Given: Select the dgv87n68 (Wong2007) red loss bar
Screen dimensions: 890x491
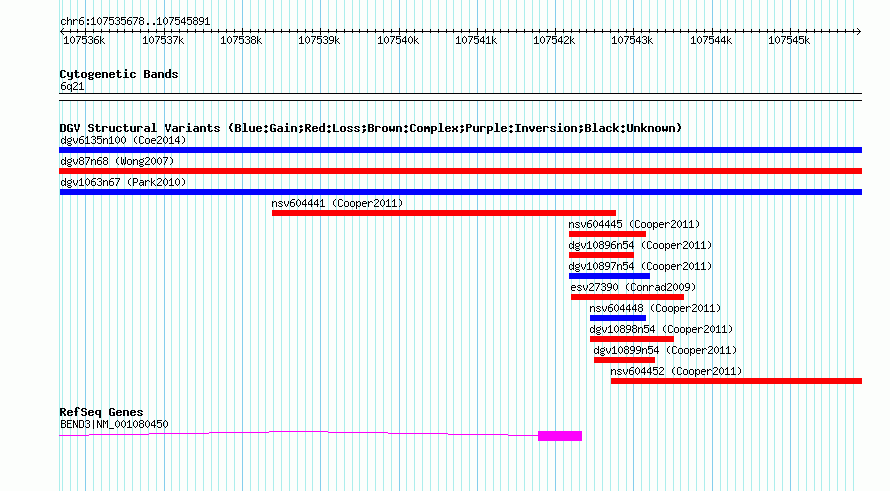Looking at the screenshot, I should (x=460, y=171).
